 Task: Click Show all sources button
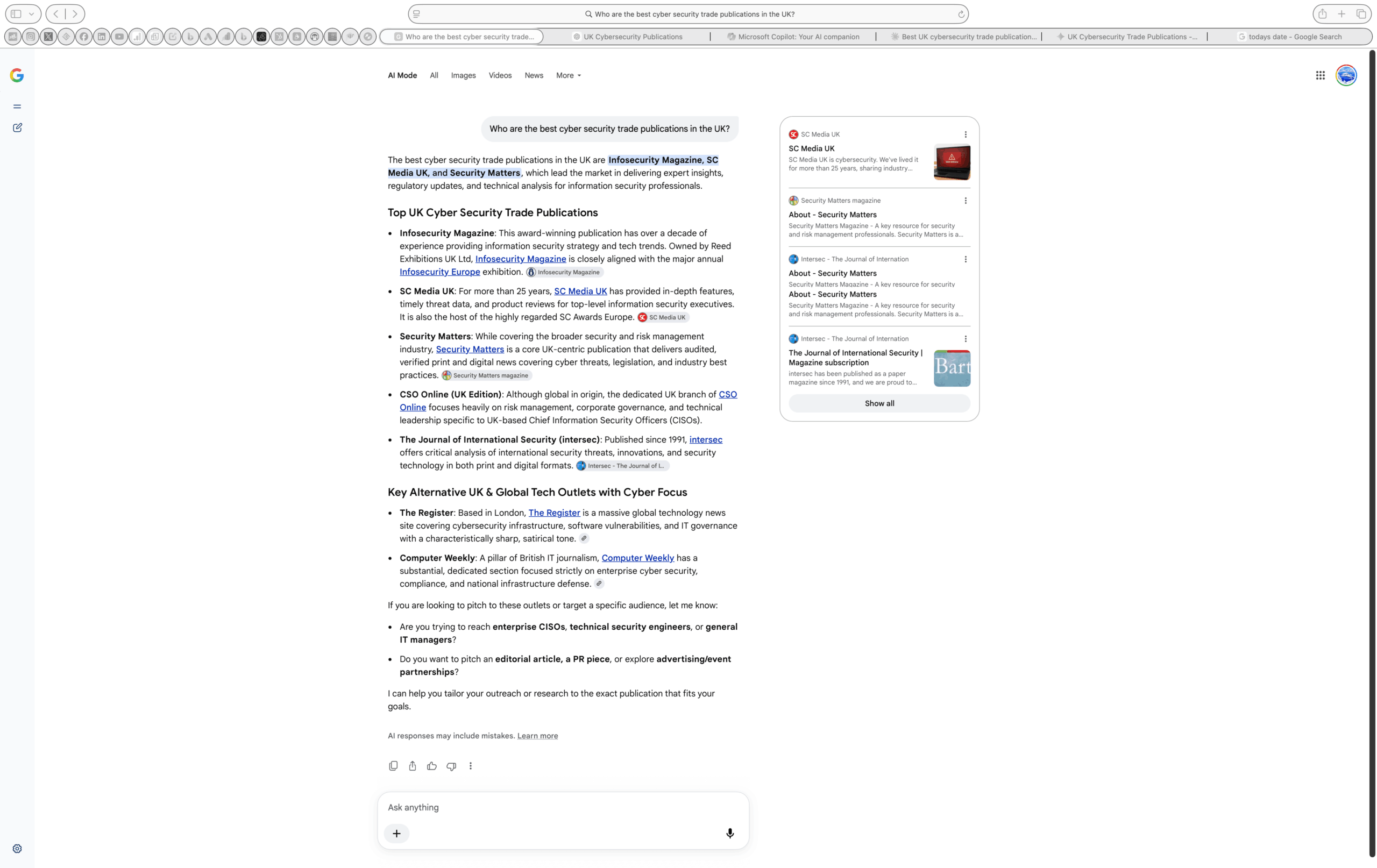879,403
